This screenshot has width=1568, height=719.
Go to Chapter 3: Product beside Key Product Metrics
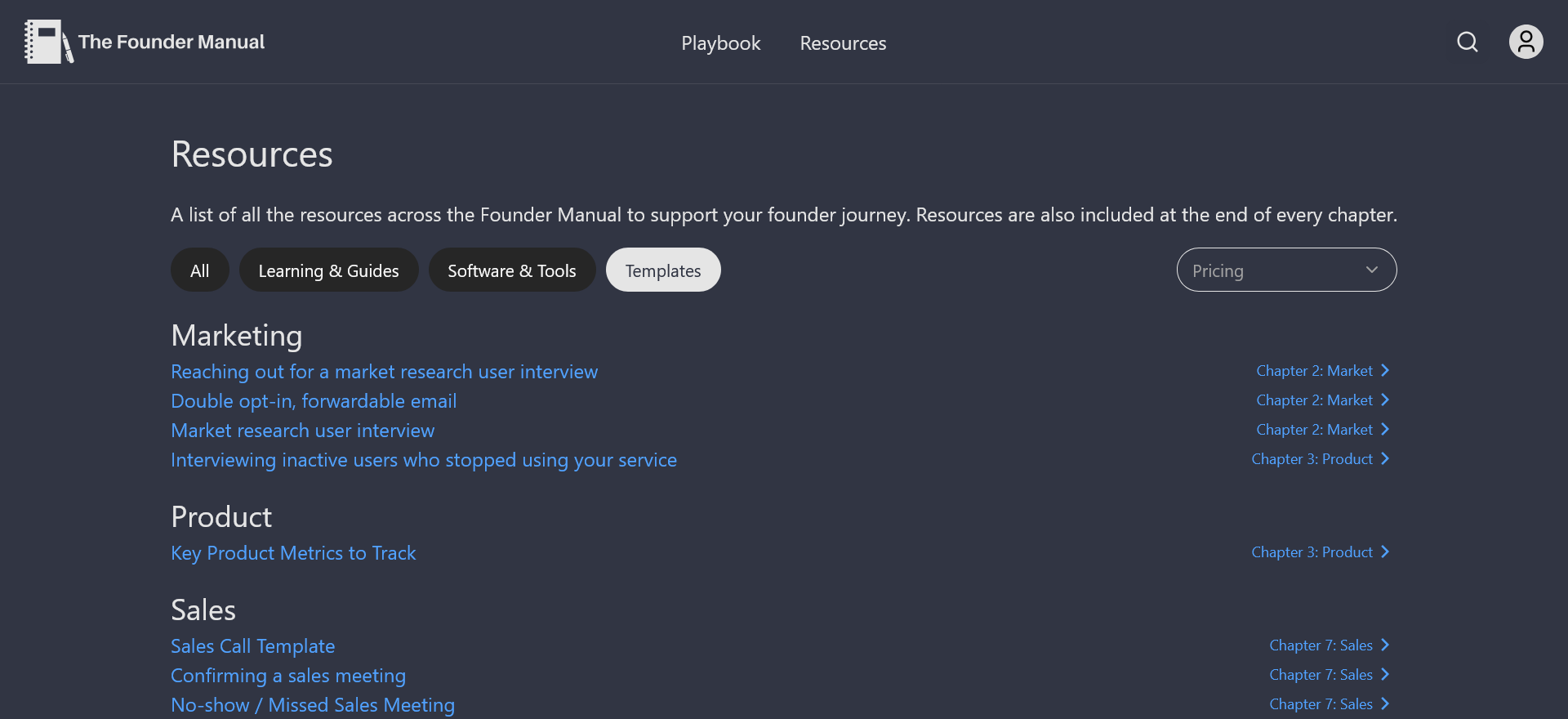[1319, 552]
